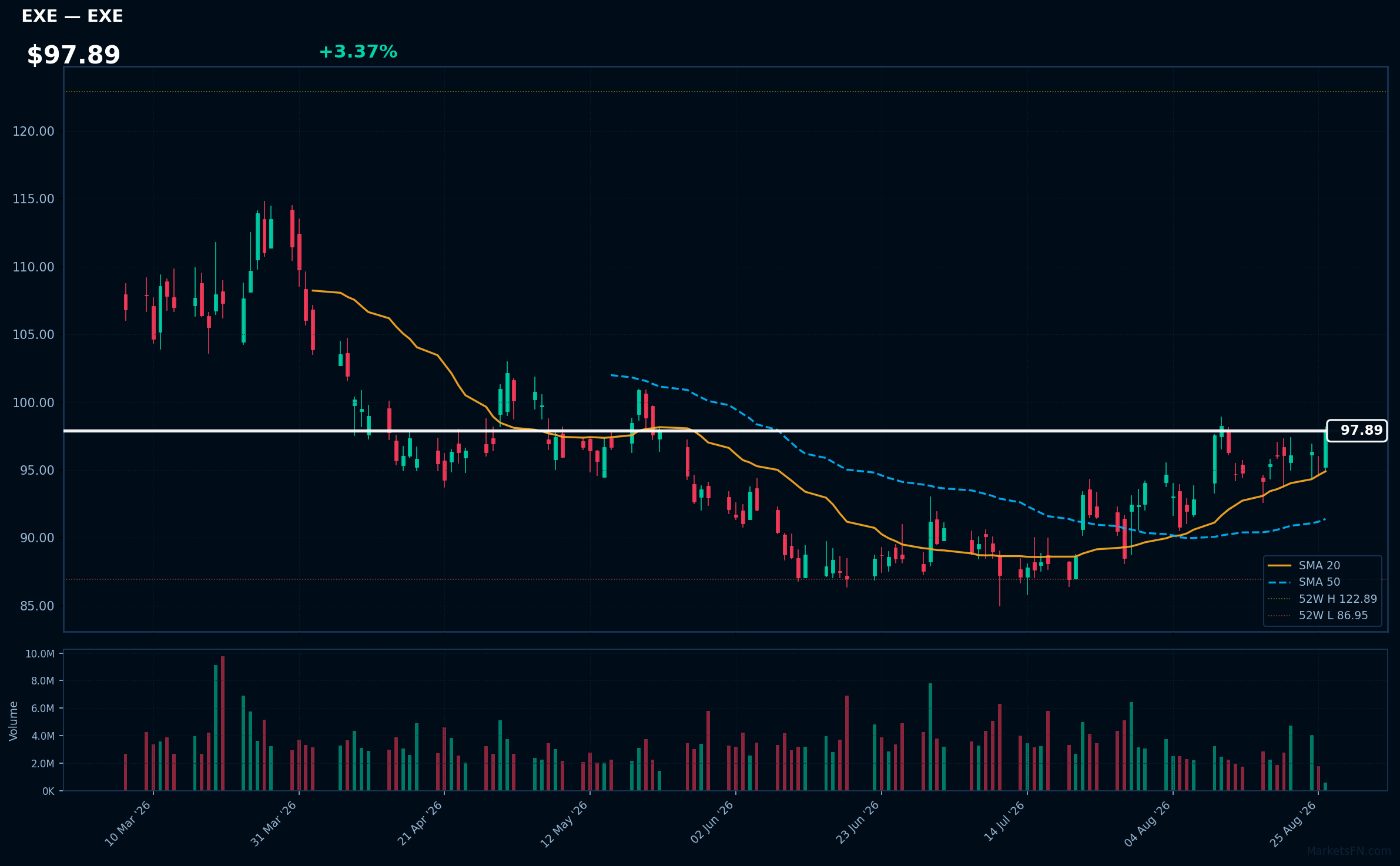The height and width of the screenshot is (866, 1400).
Task: Click the +3.37% change value
Action: tap(358, 52)
